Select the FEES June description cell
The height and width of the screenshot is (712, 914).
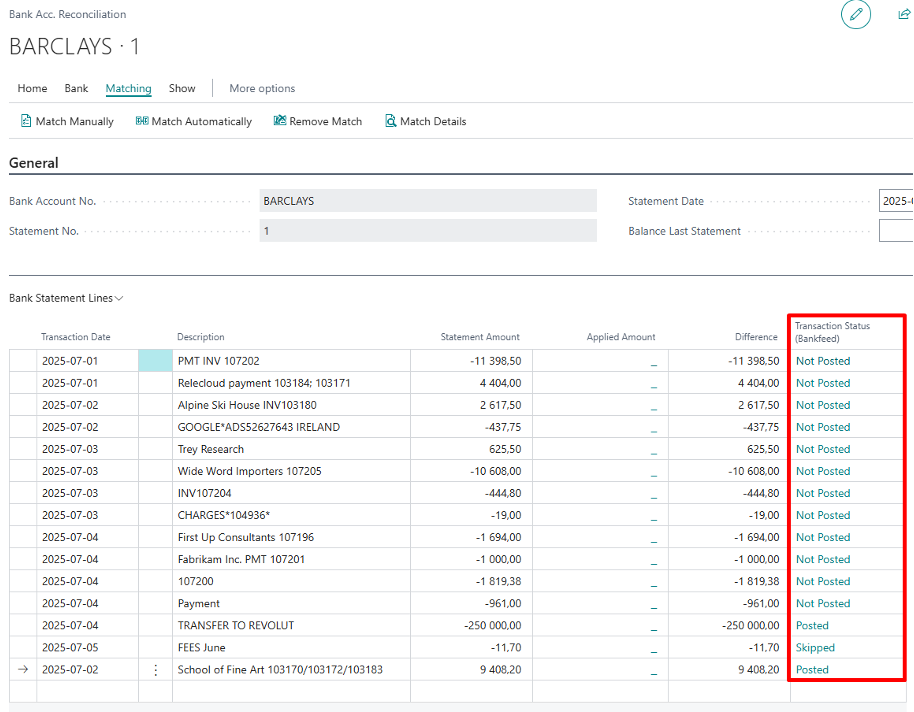(x=291, y=647)
